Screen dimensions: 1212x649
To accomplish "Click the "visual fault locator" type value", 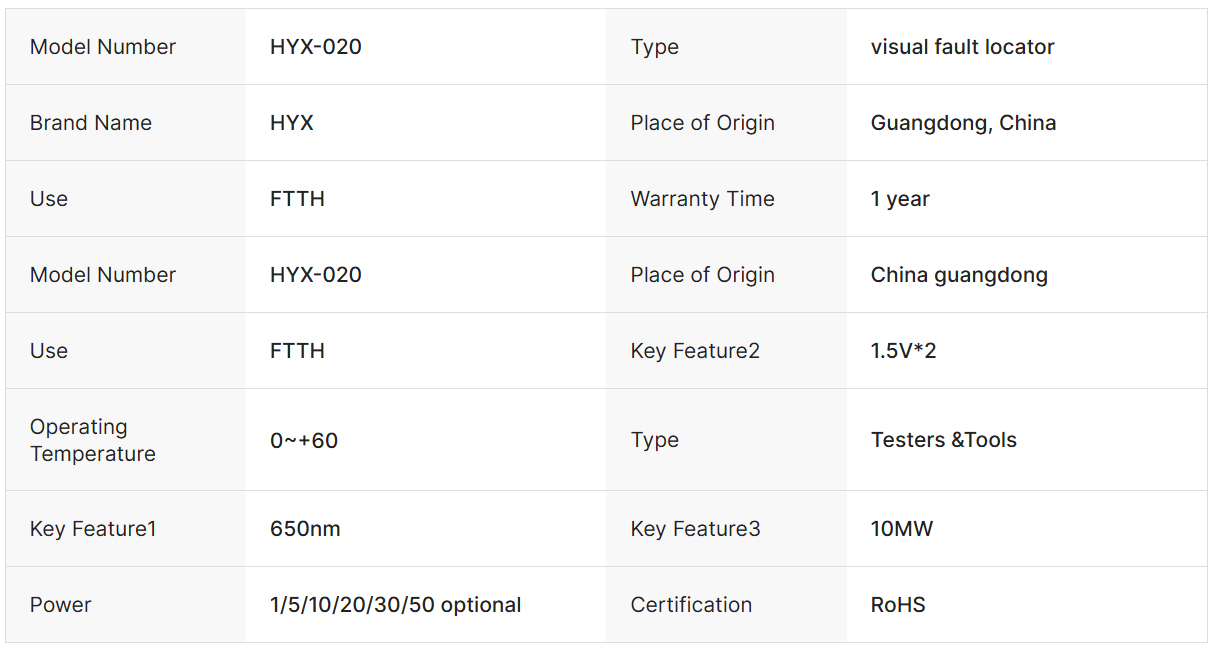I will point(962,47).
